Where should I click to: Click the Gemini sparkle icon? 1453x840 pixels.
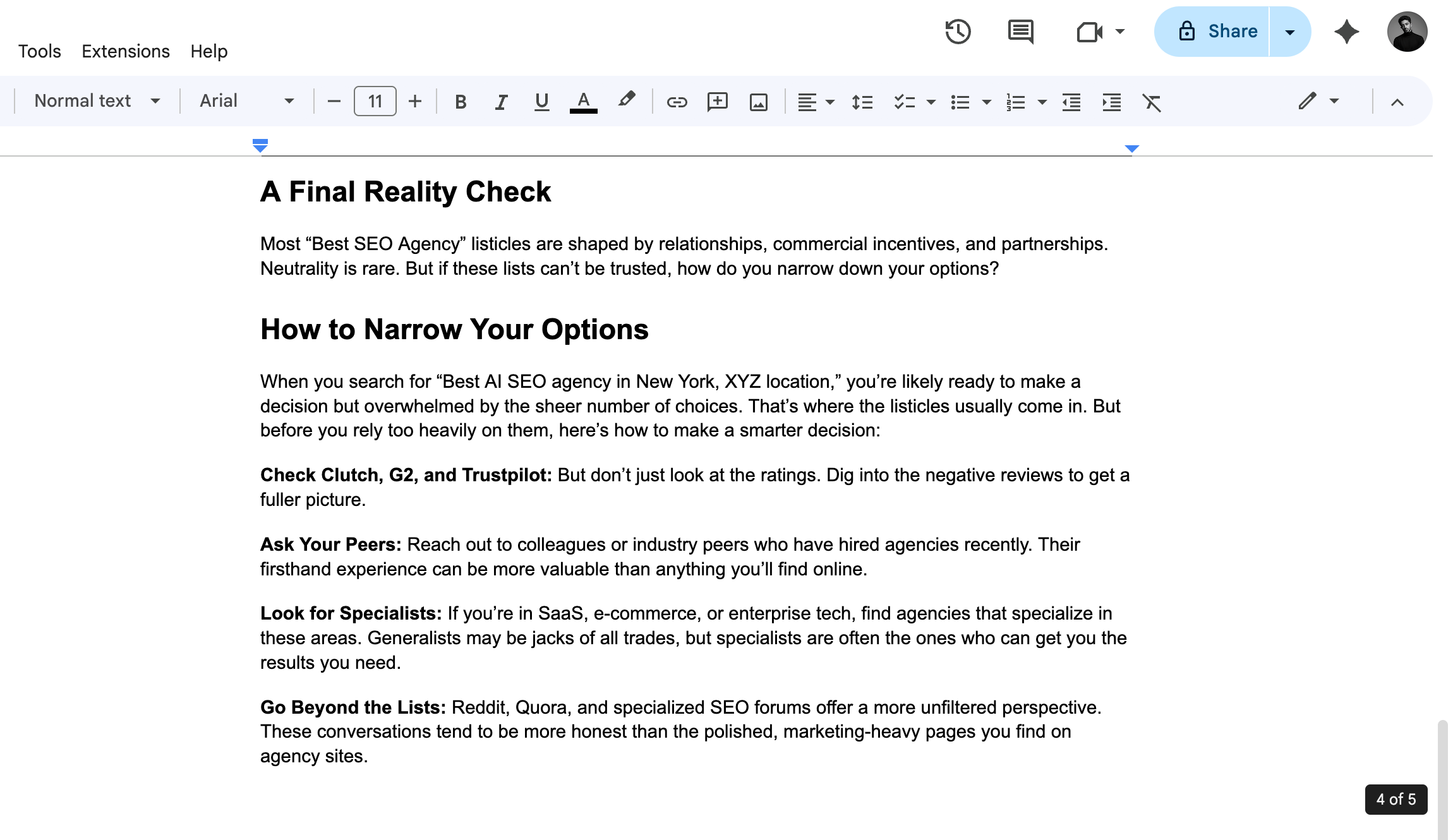point(1346,32)
